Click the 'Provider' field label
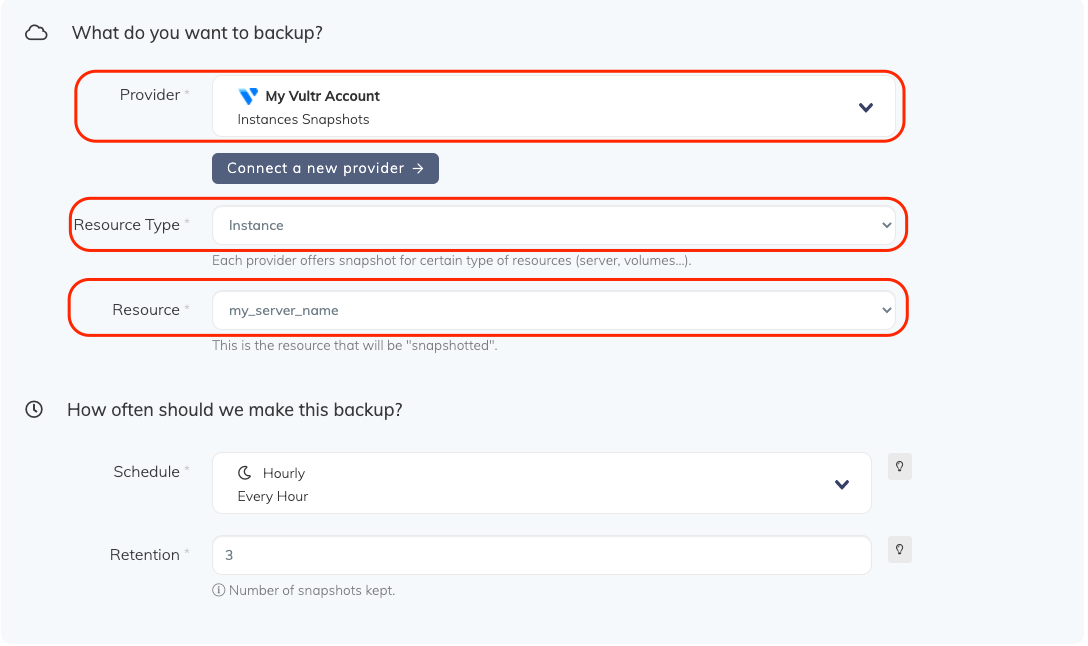 [150, 95]
